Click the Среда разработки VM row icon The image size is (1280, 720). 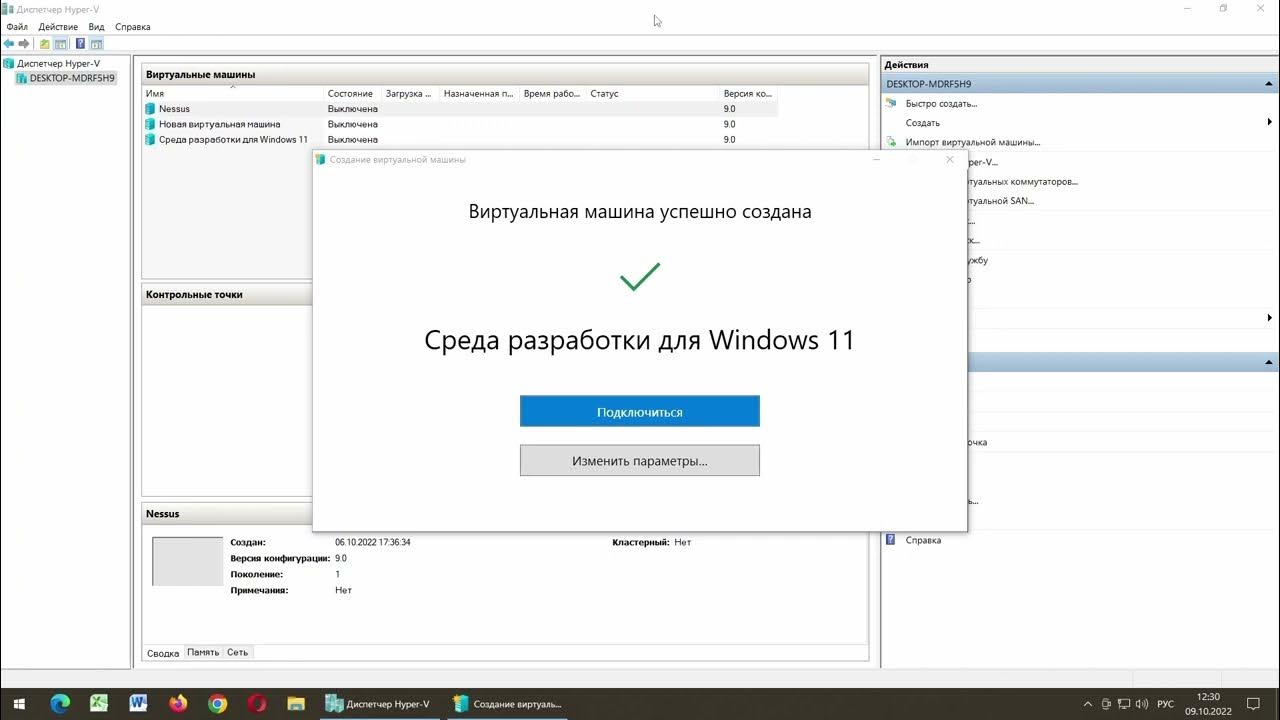(x=150, y=140)
